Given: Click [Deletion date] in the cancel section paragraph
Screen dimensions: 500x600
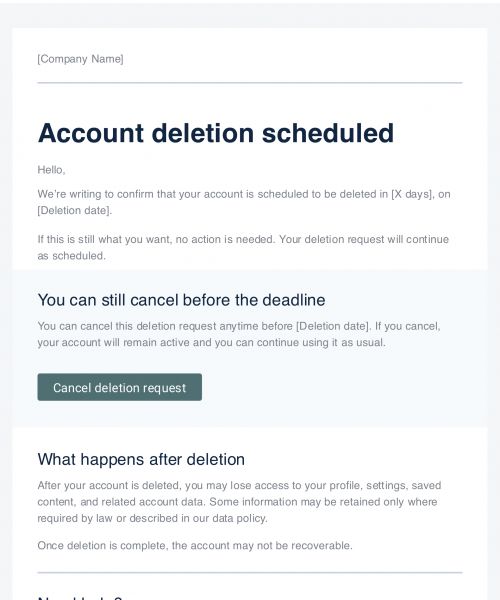Looking at the screenshot, I should pos(333,326).
